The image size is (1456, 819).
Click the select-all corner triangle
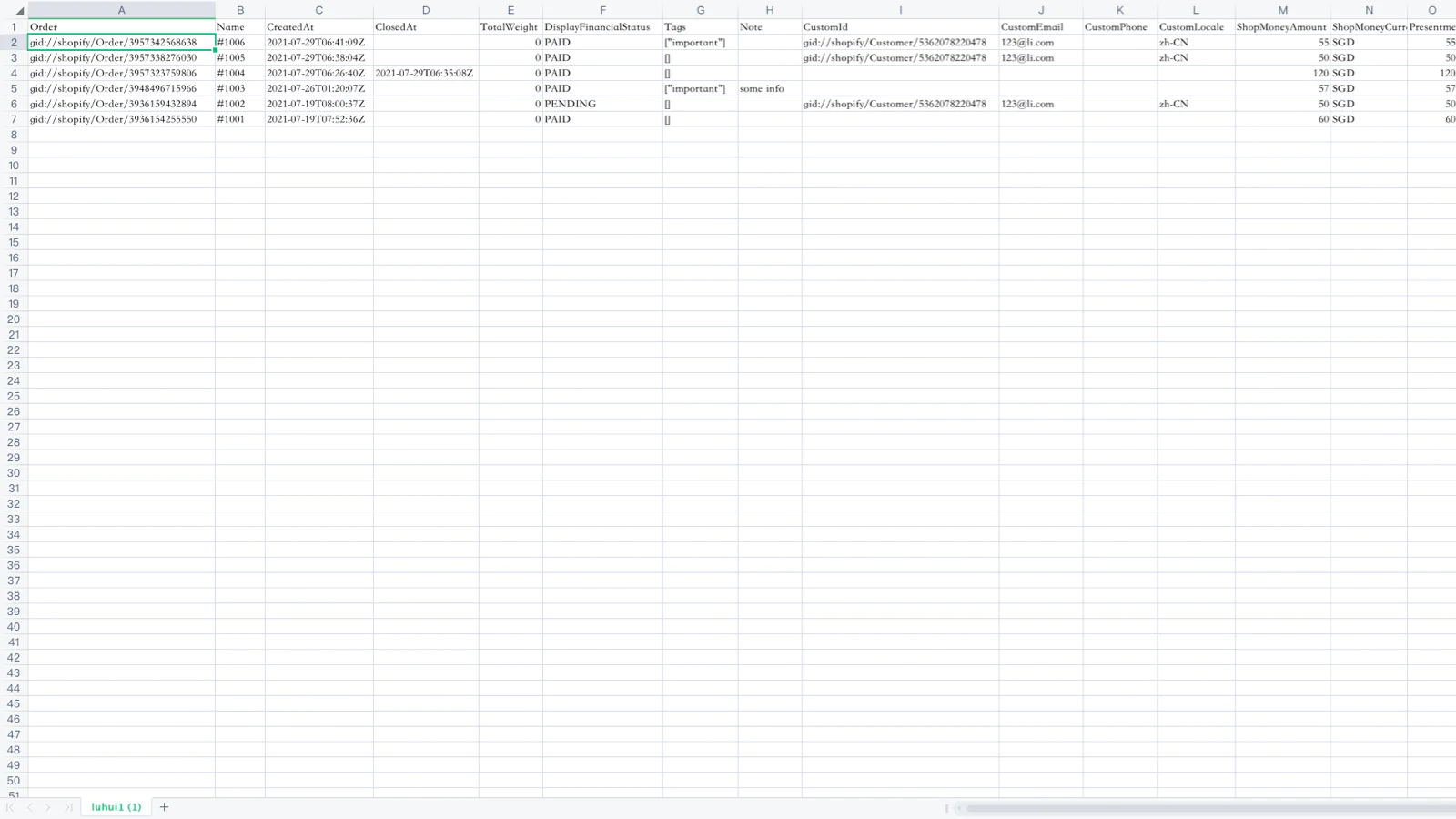pos(19,11)
